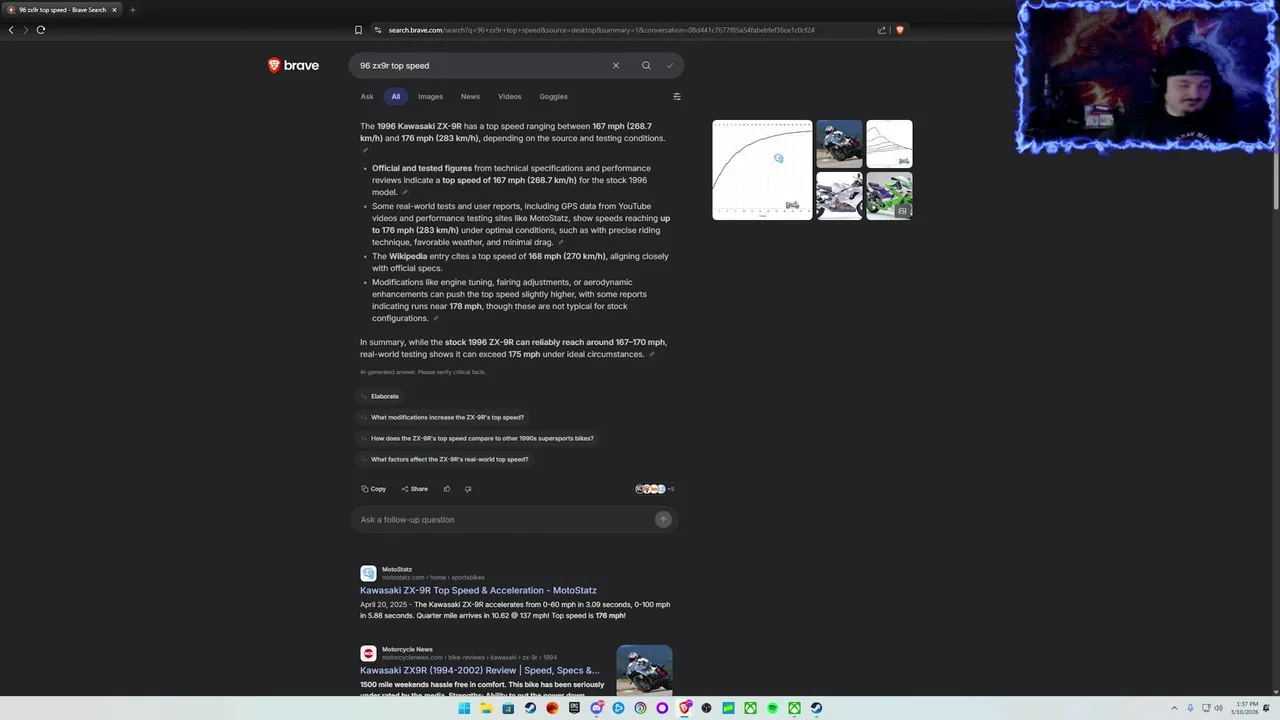Switch to the Ask tab
1280x720 pixels.
pyautogui.click(x=367, y=97)
